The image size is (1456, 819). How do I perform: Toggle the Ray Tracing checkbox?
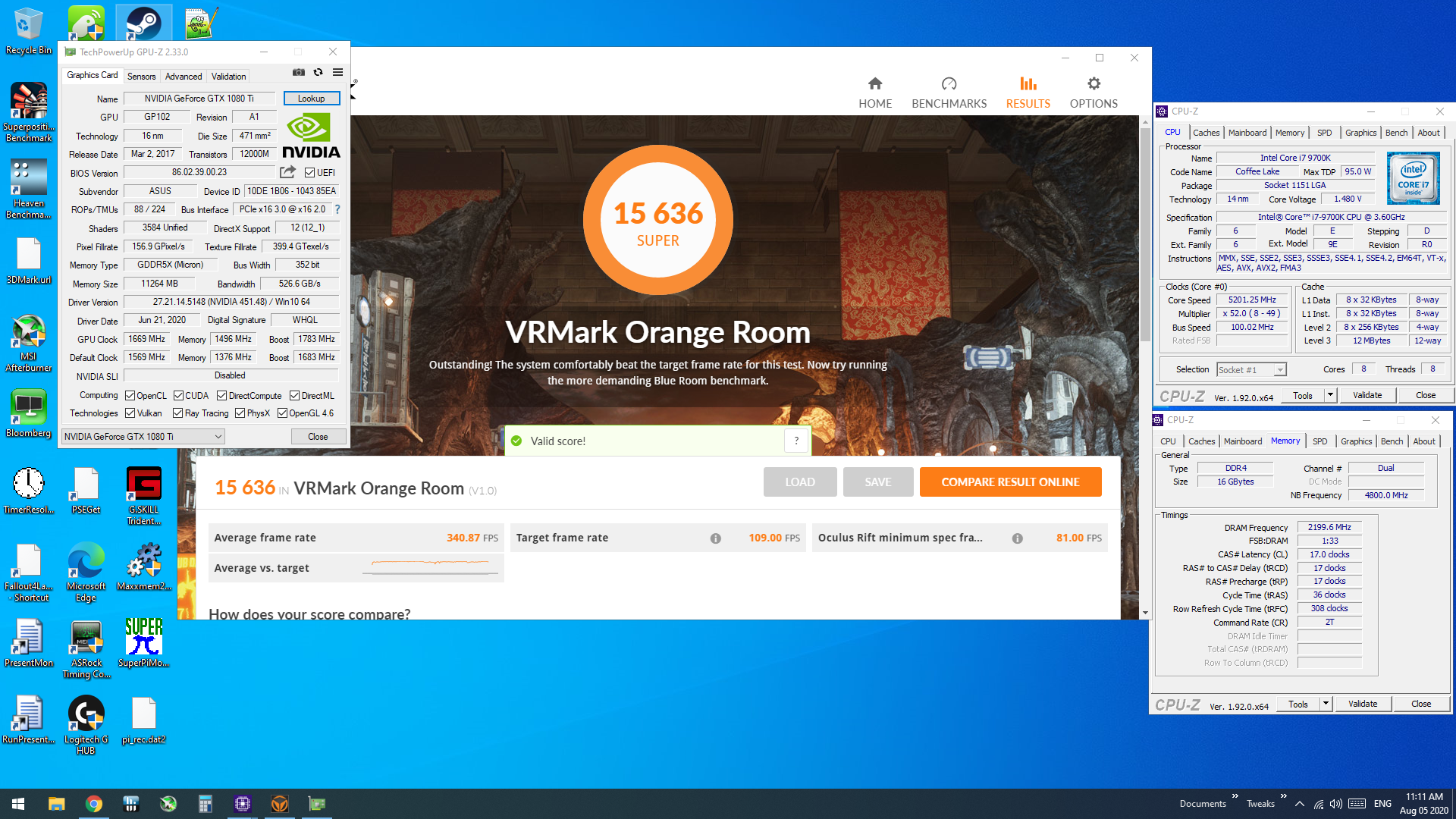pos(177,413)
